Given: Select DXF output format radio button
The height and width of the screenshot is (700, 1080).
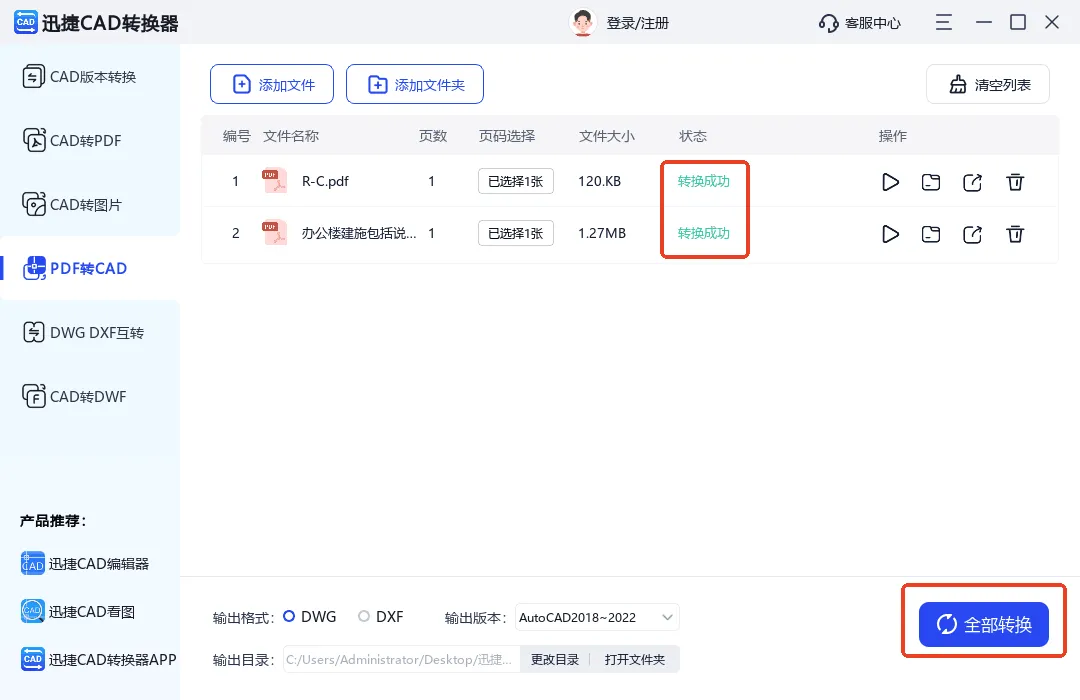Looking at the screenshot, I should pyautogui.click(x=364, y=617).
